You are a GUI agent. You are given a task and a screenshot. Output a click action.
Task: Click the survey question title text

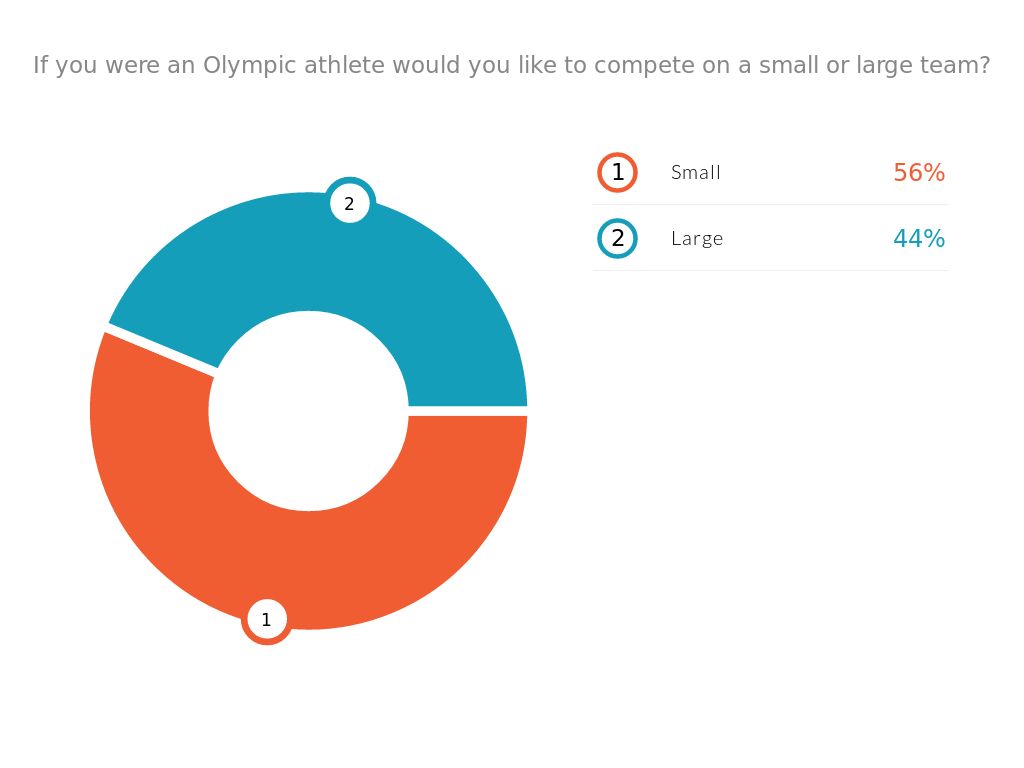512,65
